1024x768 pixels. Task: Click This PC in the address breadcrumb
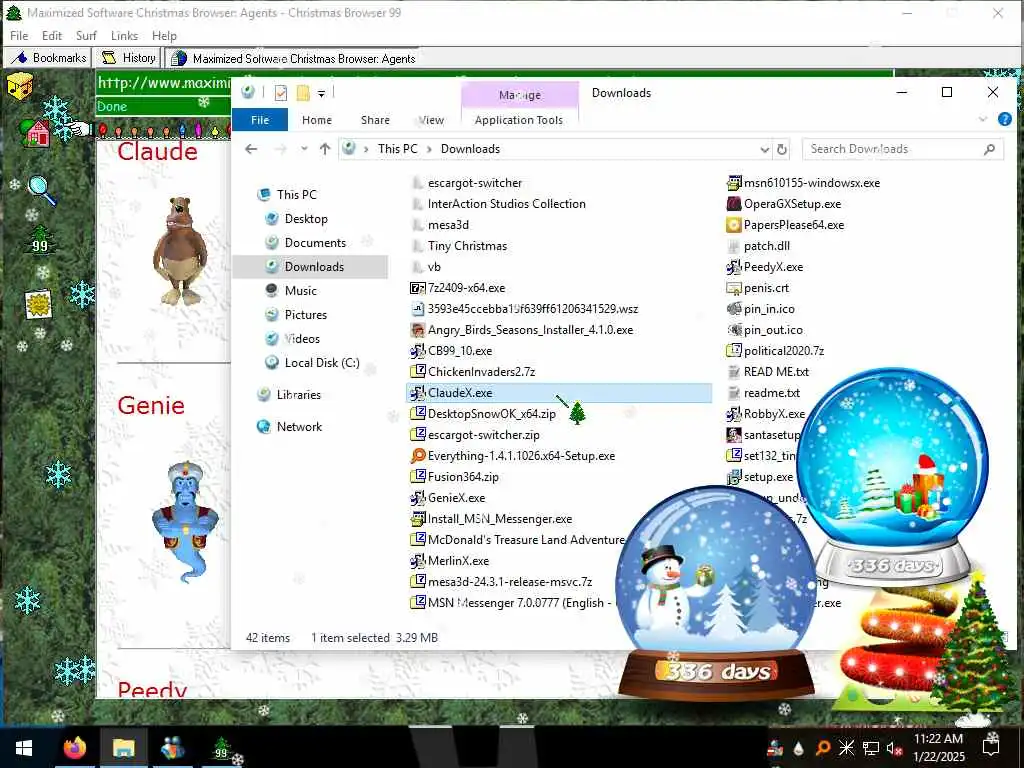point(397,149)
